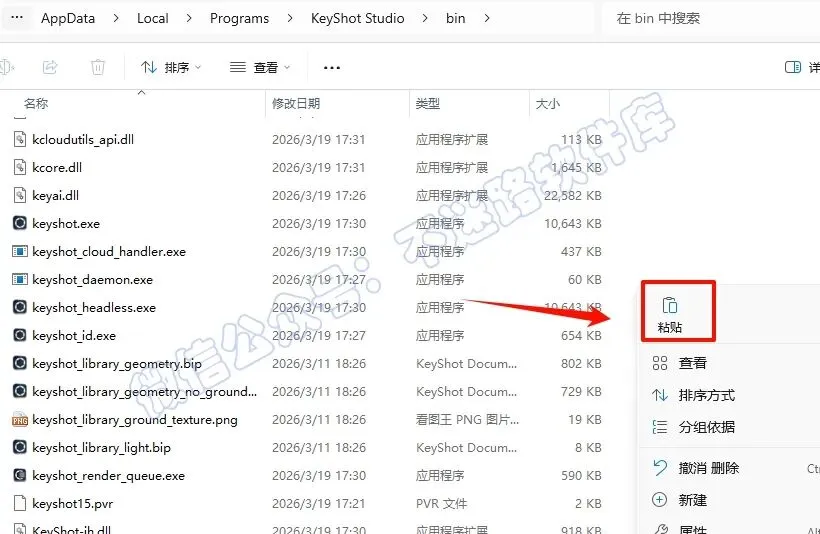
Task: Expand the chevron after Programs
Action: click(x=290, y=18)
